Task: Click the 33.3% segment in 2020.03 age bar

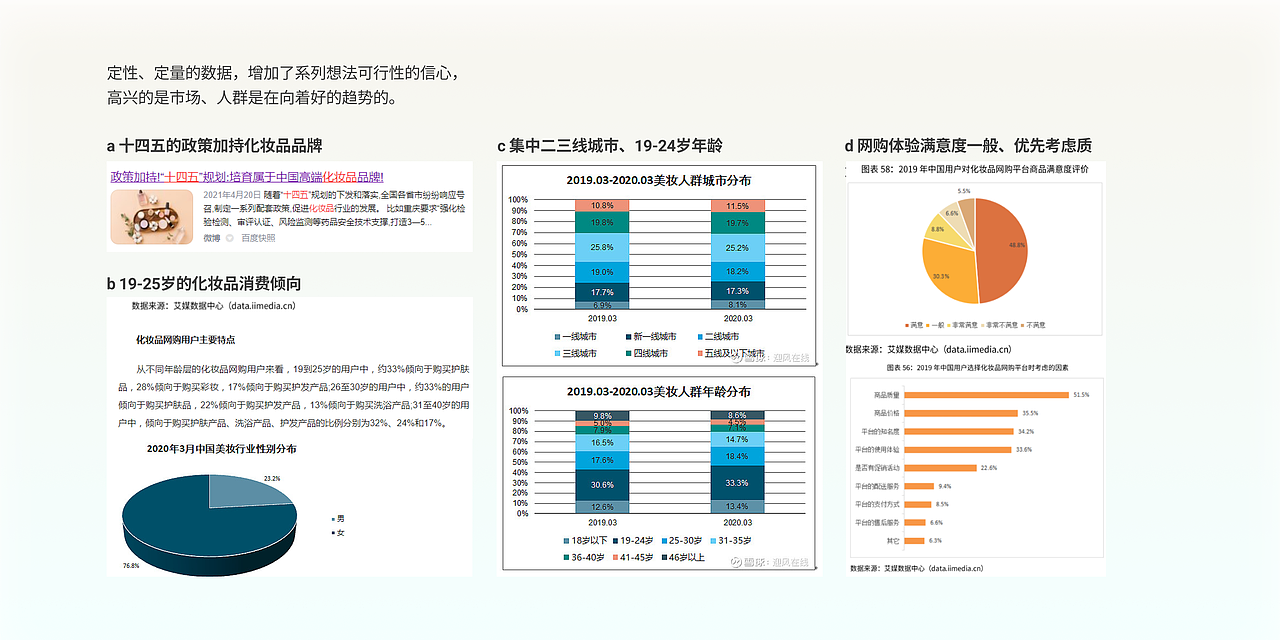Action: pos(737,482)
